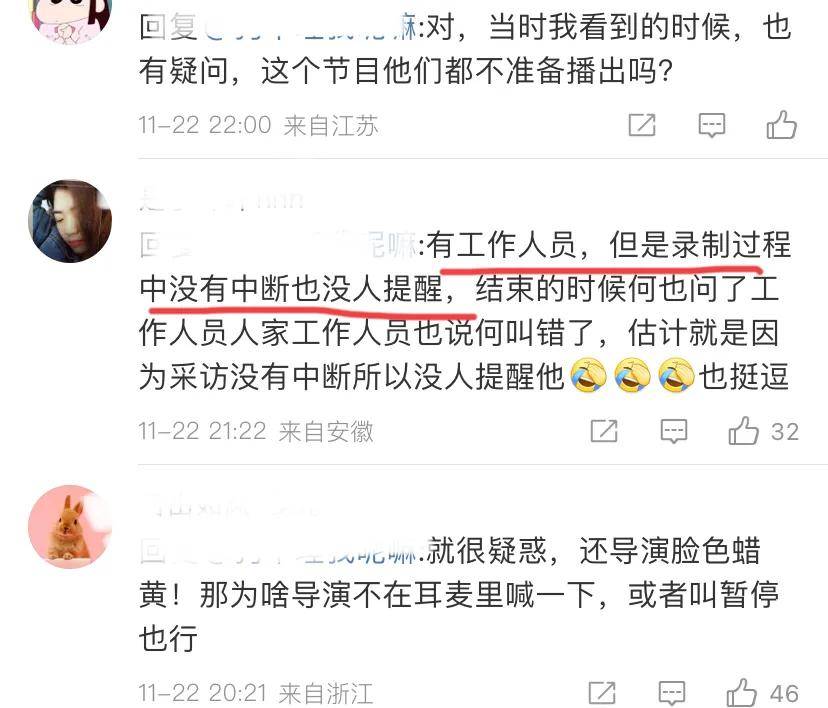Screen dimensions: 828x708
Task: Open the blurred username above the 安徽 comment
Action: point(221,201)
